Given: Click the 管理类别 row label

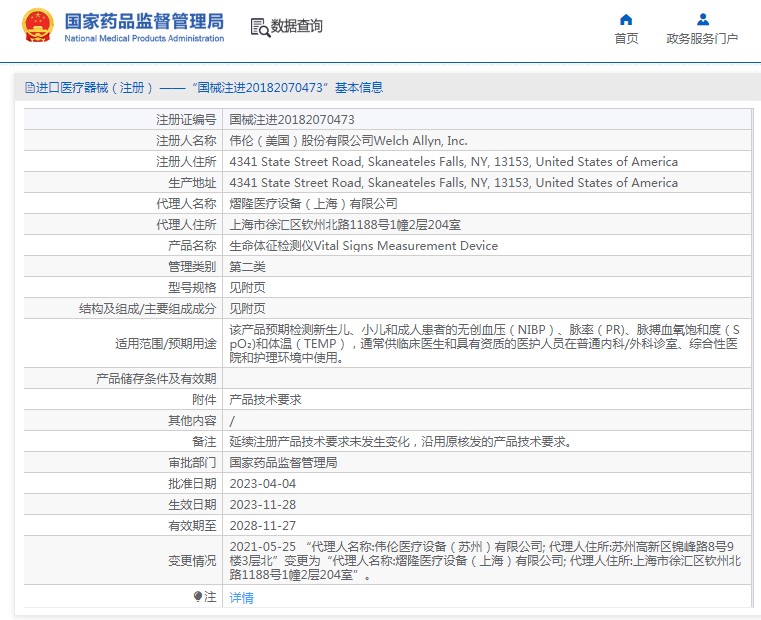Looking at the screenshot, I should pyautogui.click(x=192, y=267).
